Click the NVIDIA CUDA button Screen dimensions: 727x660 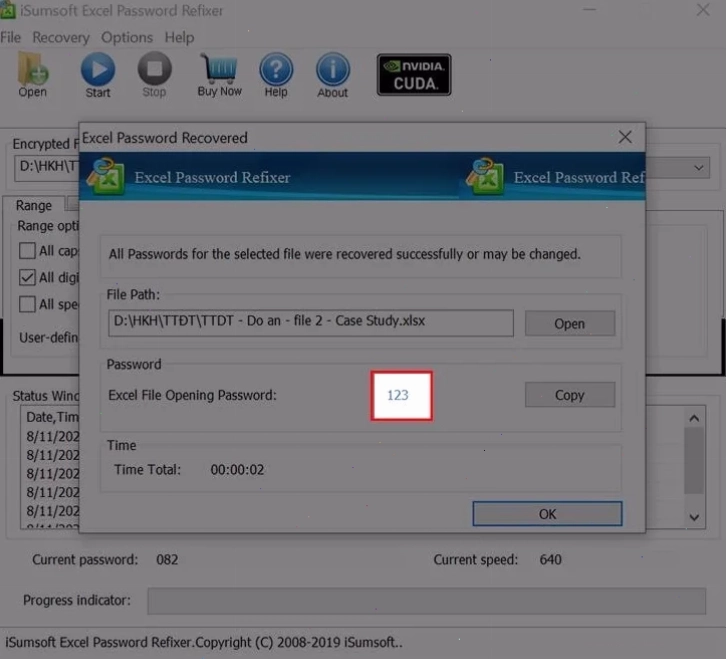pyautogui.click(x=414, y=75)
